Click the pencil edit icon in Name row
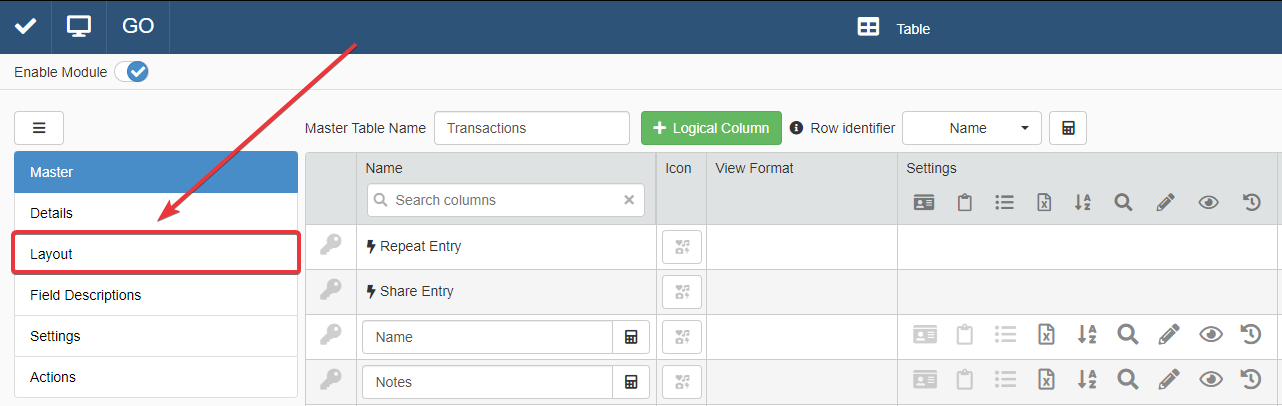 [1166, 335]
